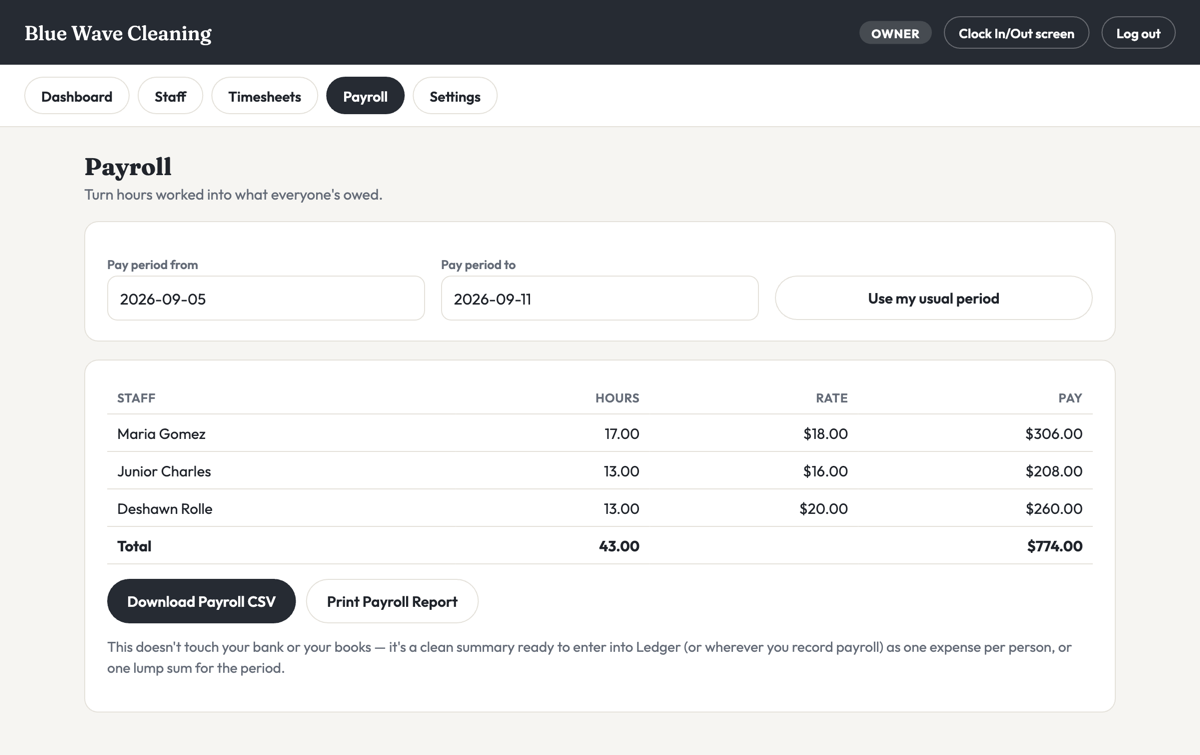
Task: Click the $306.00 pay amount
Action: (x=1054, y=434)
